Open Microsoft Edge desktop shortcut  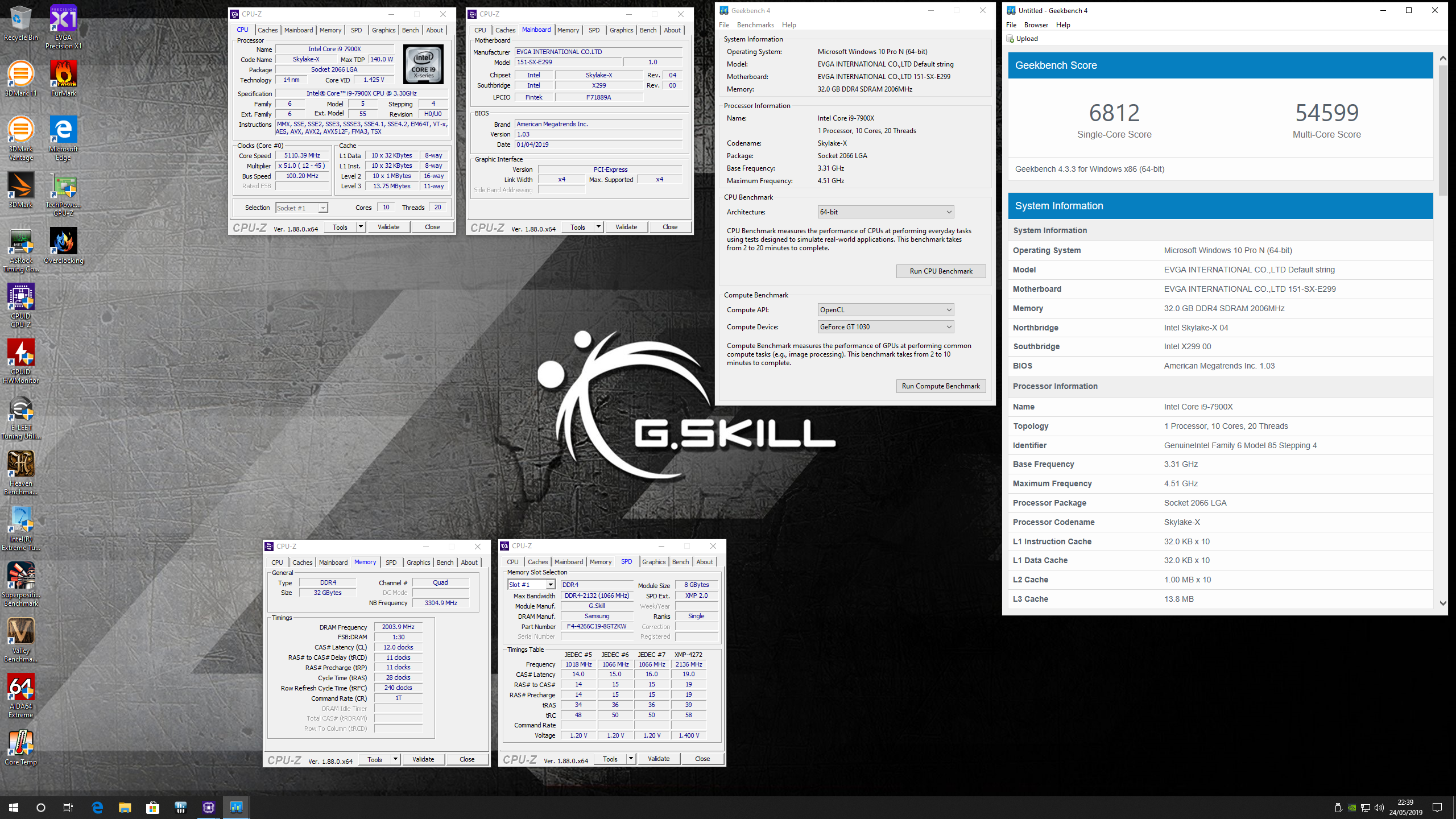(x=63, y=139)
